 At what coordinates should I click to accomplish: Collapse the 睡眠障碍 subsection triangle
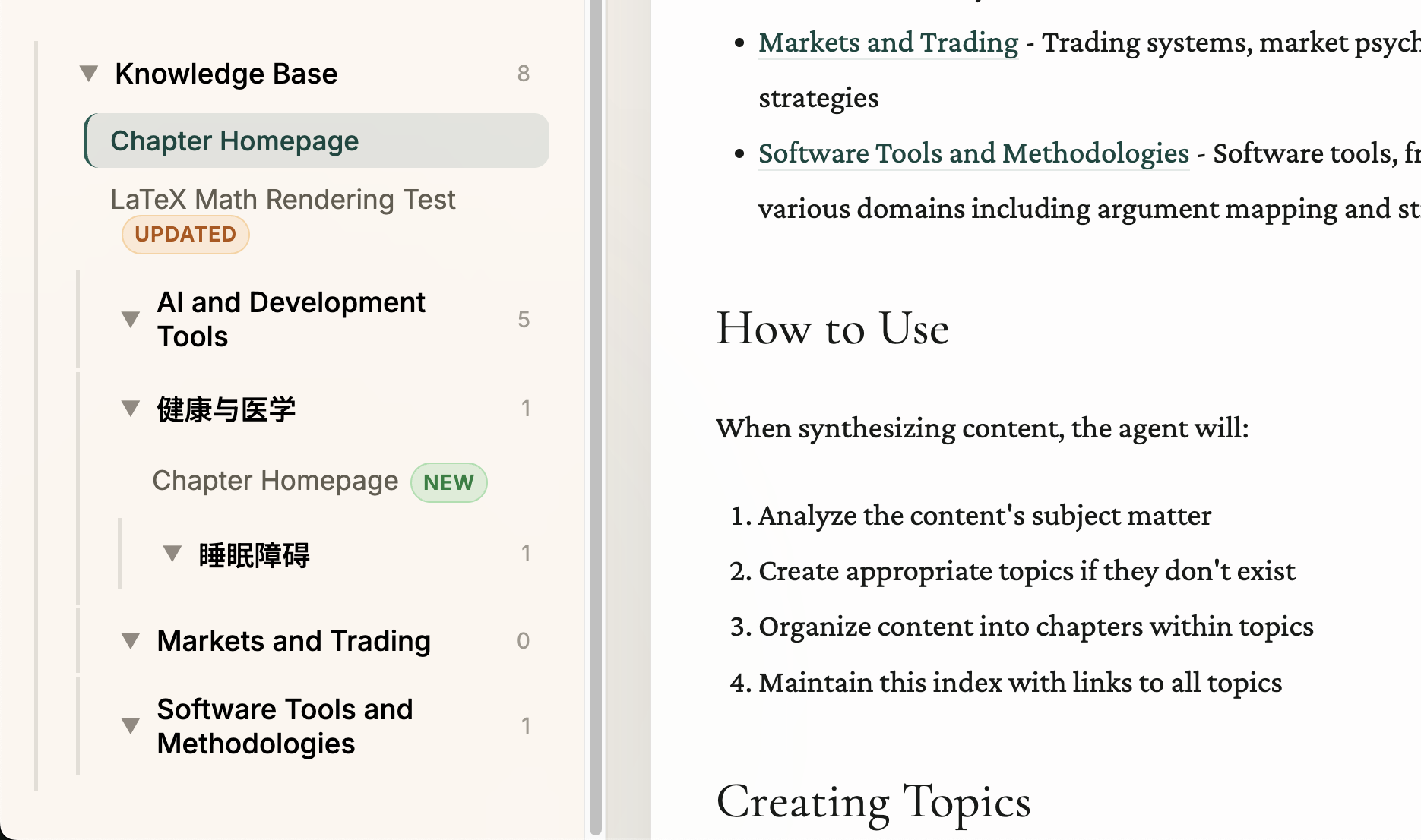pos(172,554)
